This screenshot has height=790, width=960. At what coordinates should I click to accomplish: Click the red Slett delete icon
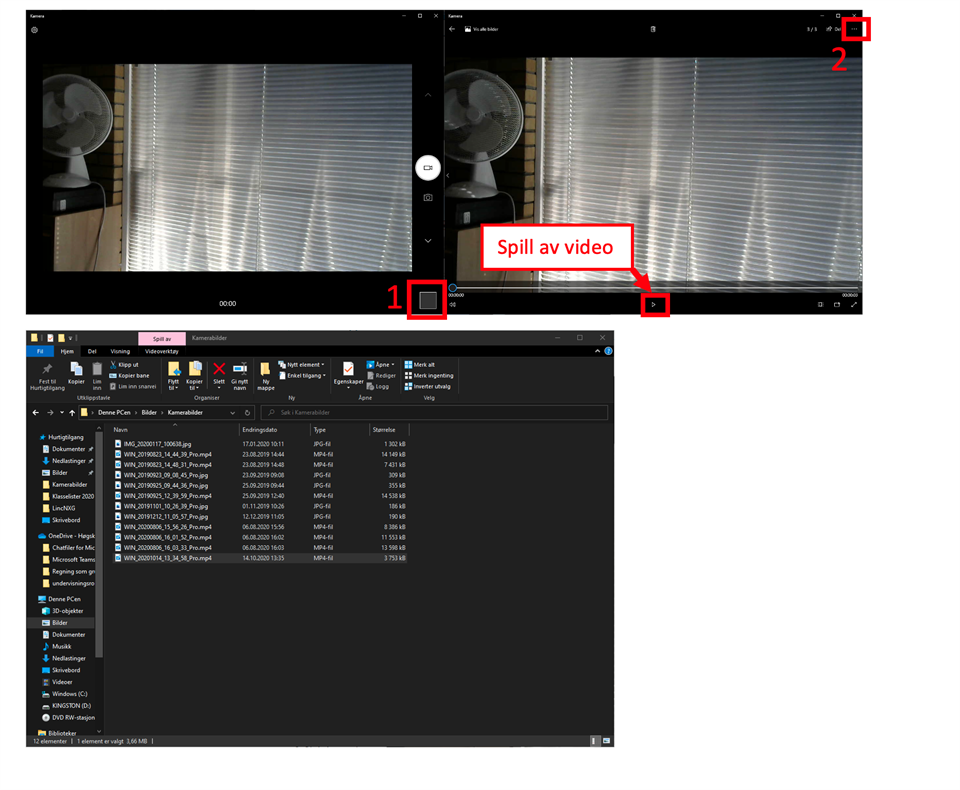pyautogui.click(x=219, y=369)
